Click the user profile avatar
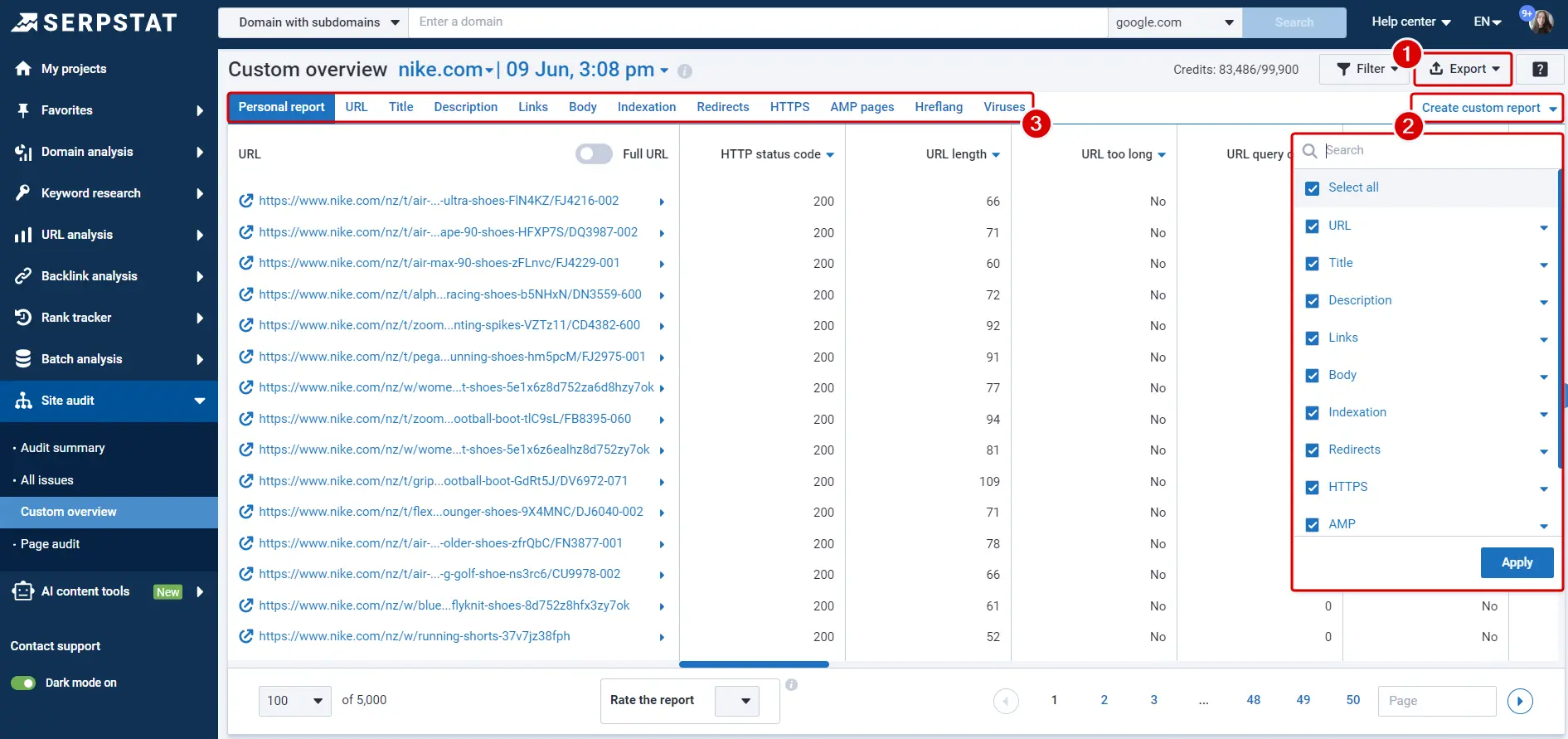 click(1541, 22)
